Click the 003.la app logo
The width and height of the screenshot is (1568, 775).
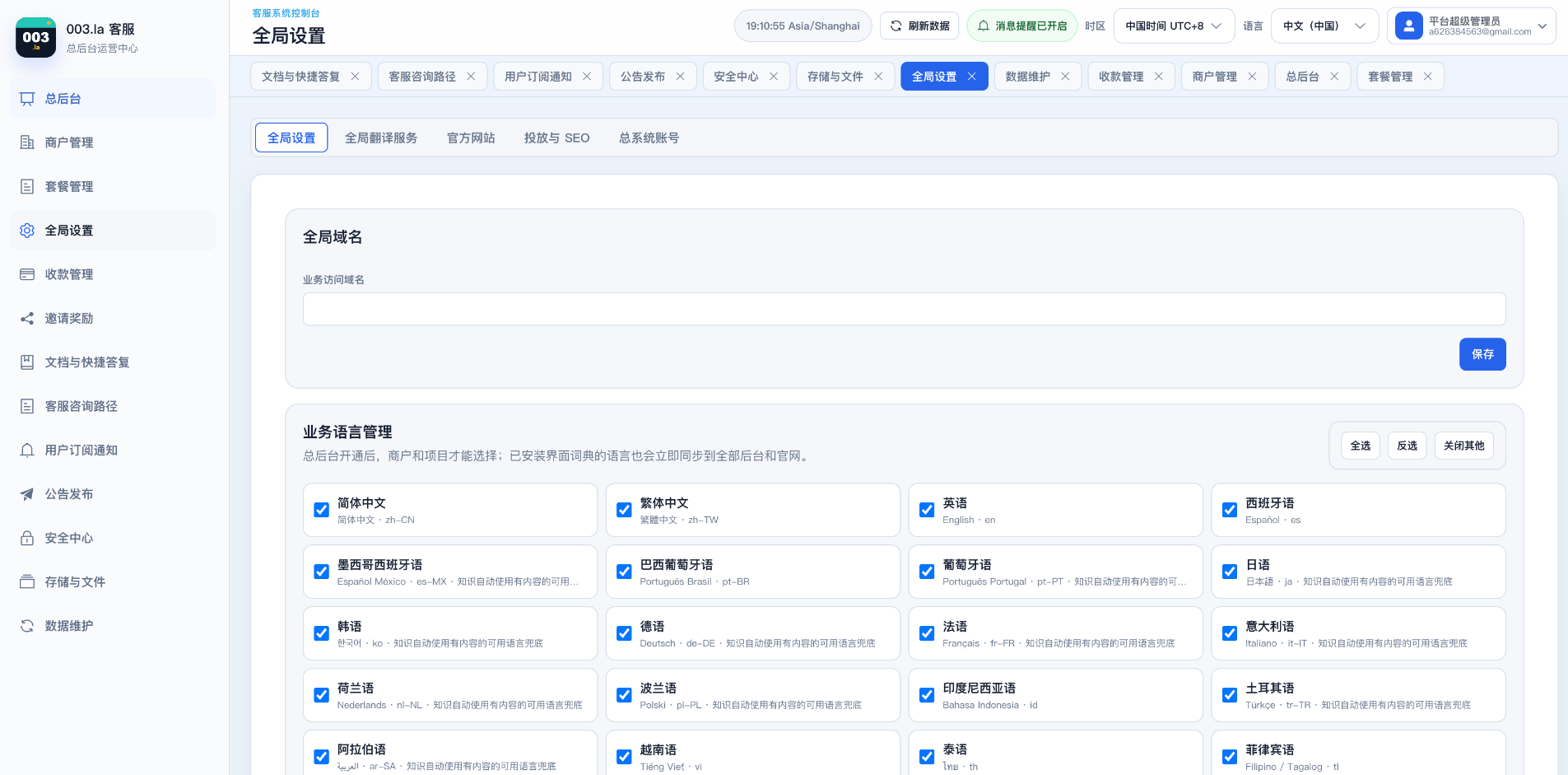pyautogui.click(x=36, y=37)
